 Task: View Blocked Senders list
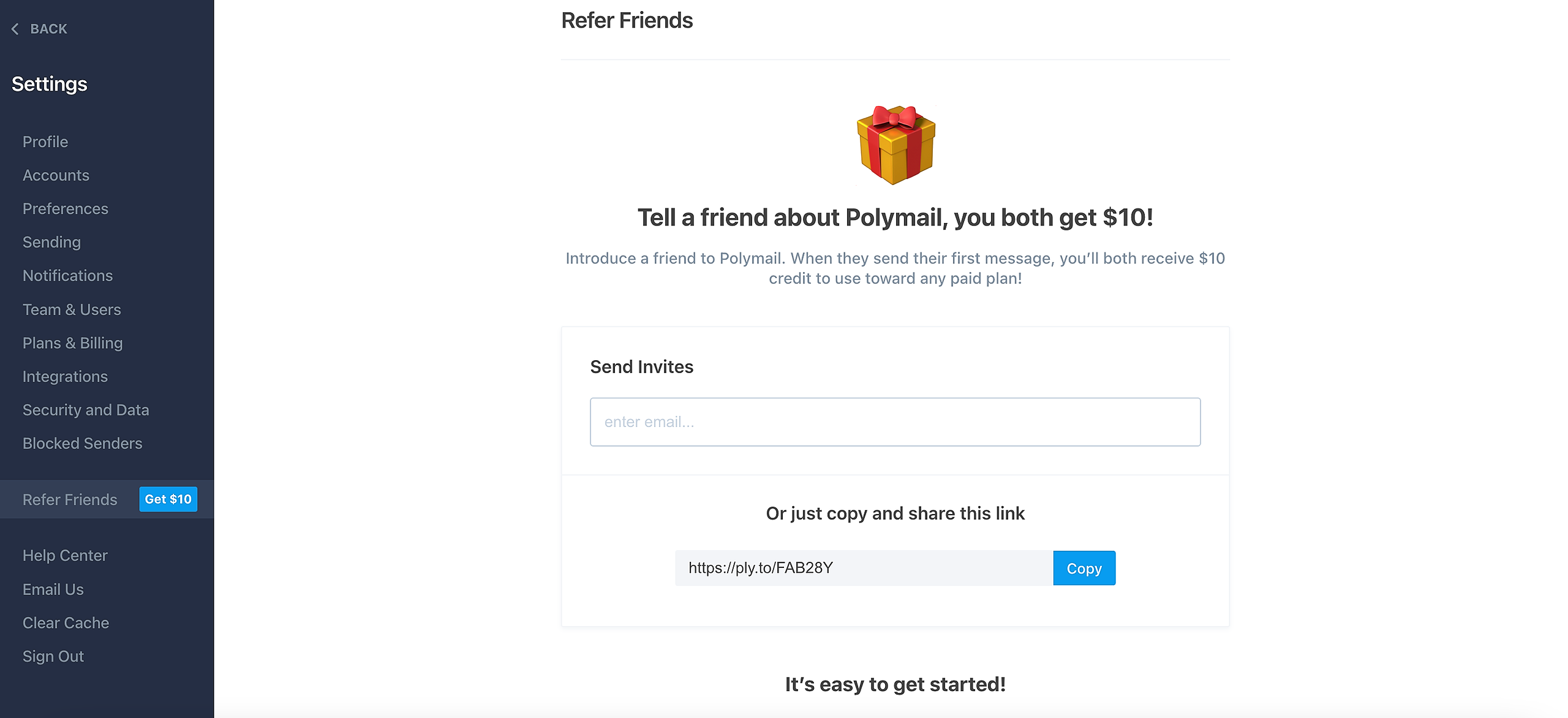click(82, 444)
